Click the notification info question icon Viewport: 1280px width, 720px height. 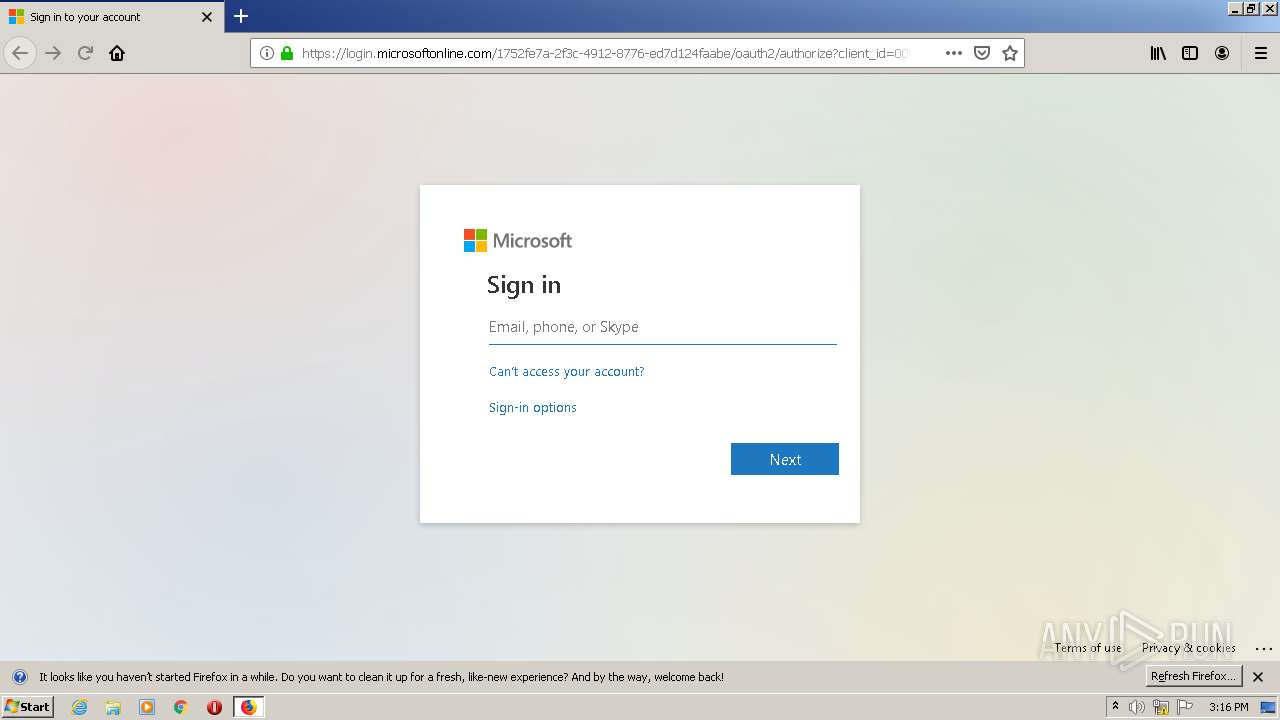coord(19,677)
